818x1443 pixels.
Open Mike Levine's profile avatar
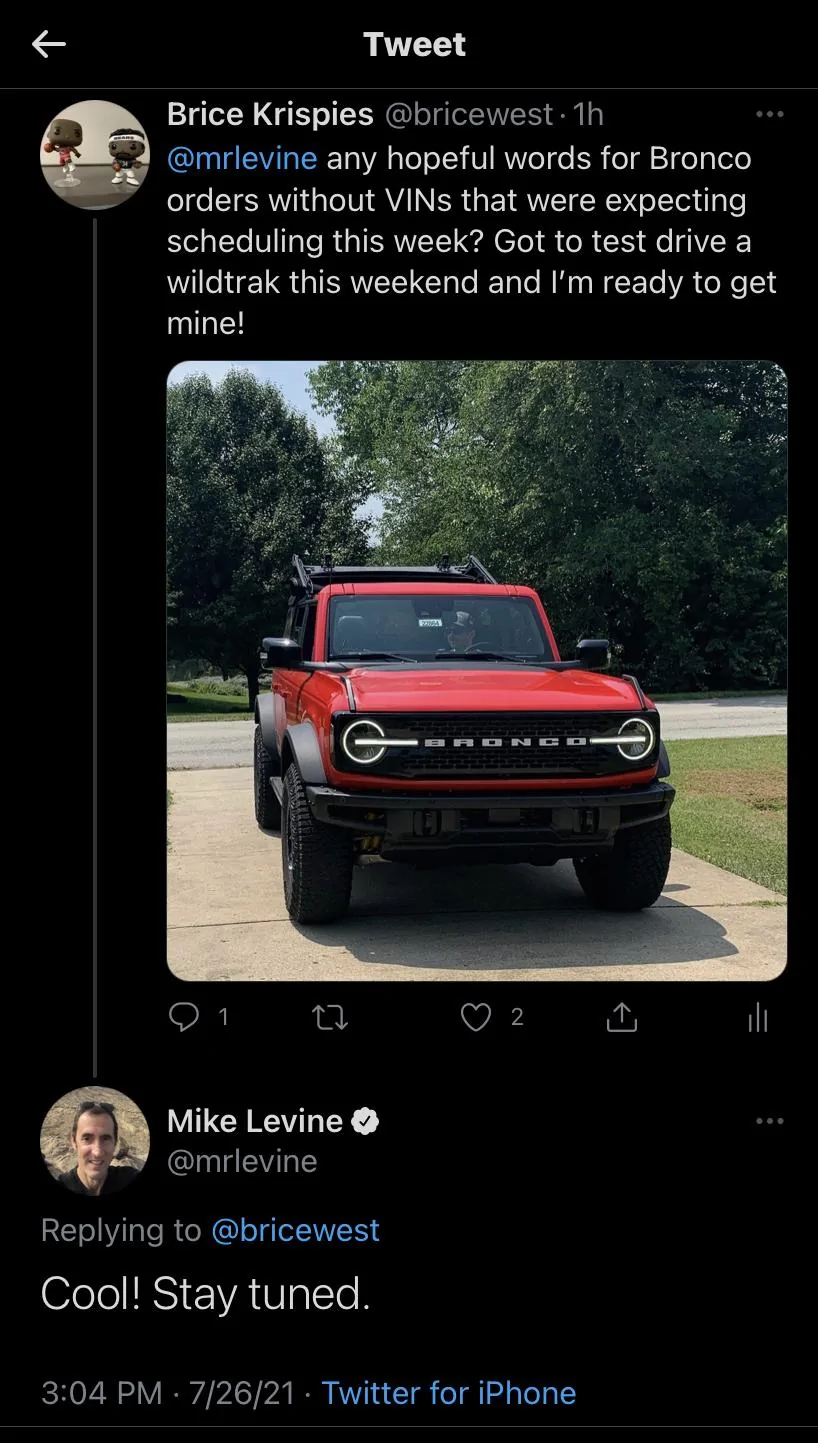click(x=95, y=1141)
